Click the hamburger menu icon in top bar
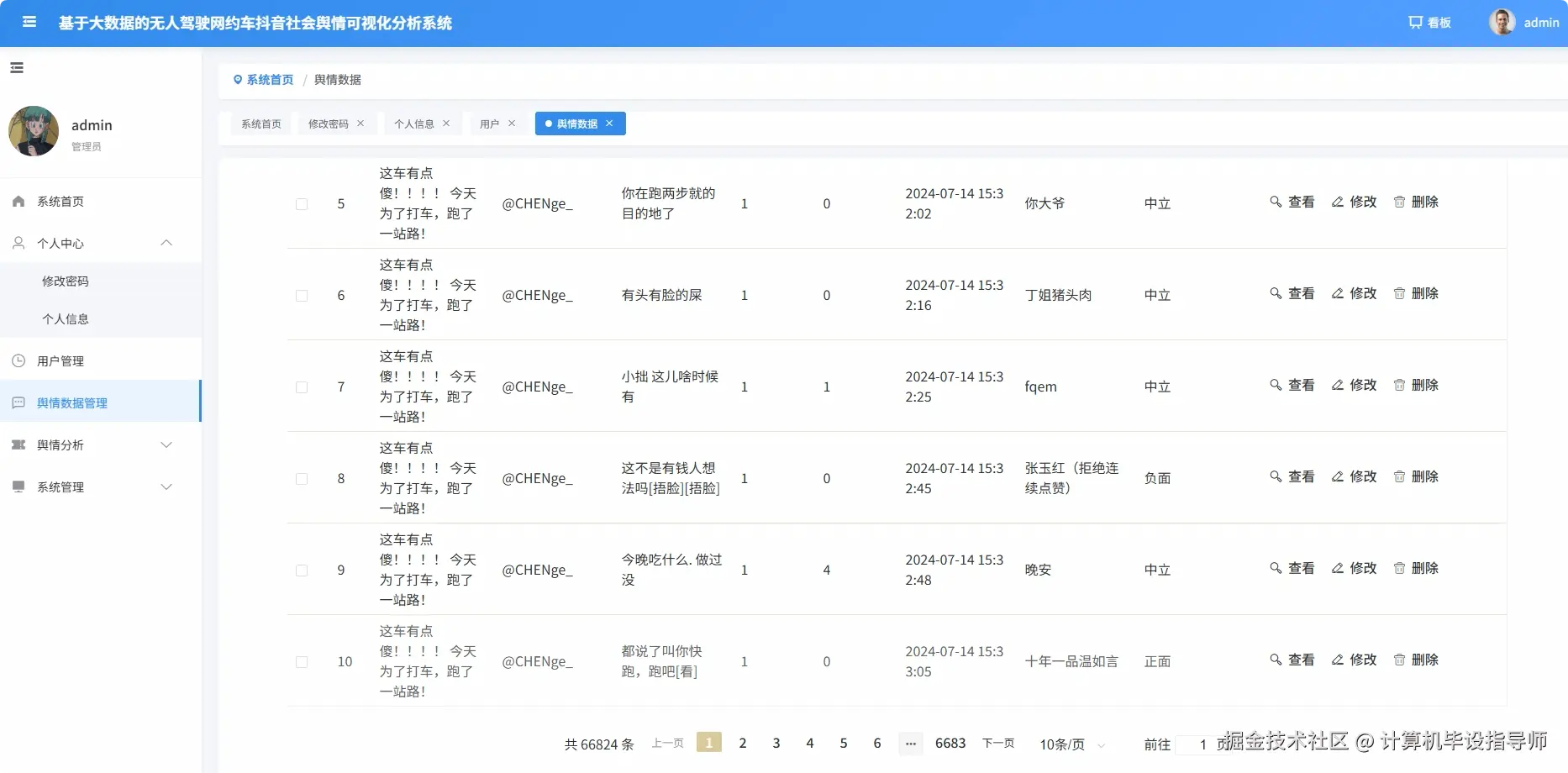 tap(29, 23)
